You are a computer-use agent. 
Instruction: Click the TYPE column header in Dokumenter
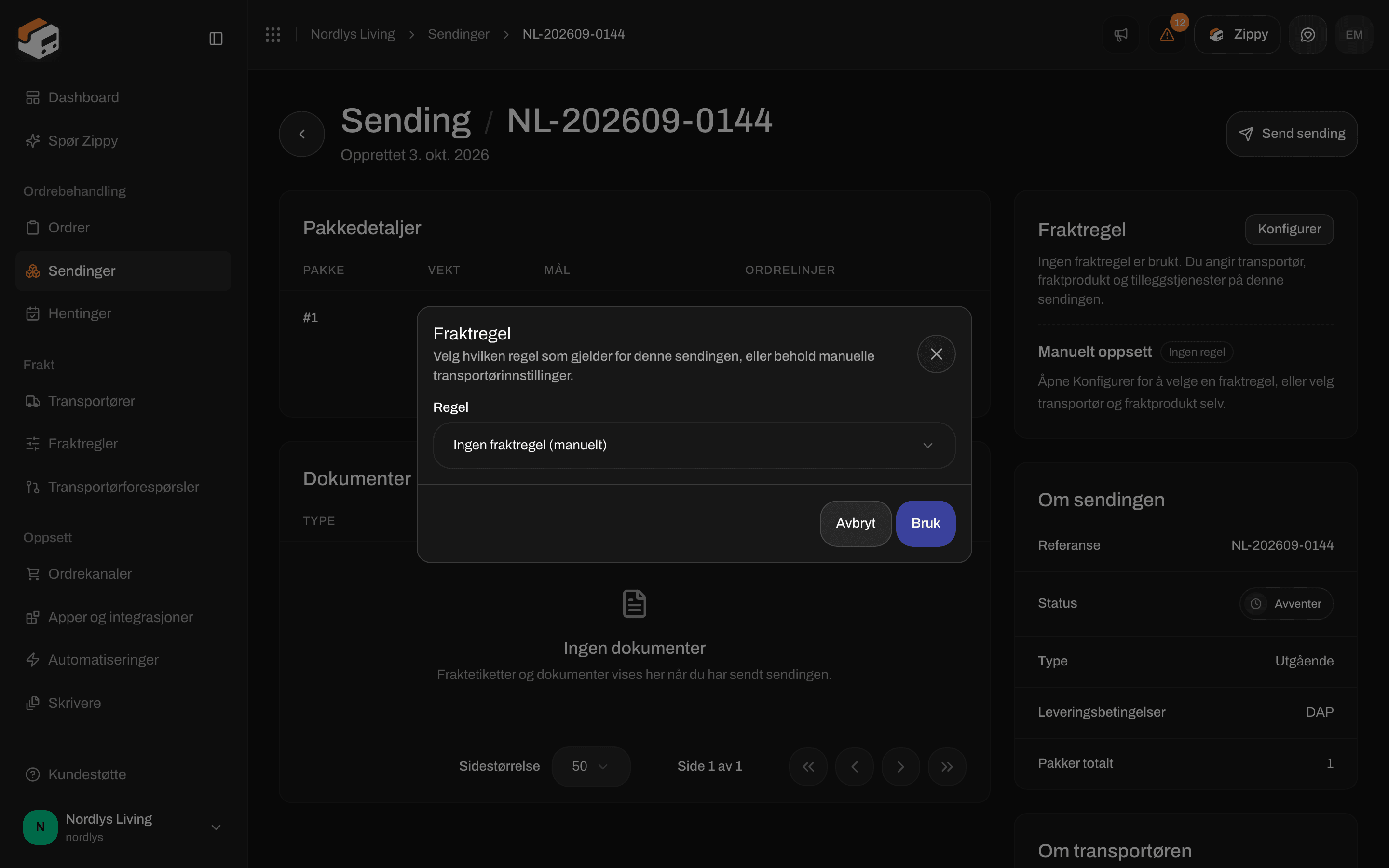click(x=318, y=521)
